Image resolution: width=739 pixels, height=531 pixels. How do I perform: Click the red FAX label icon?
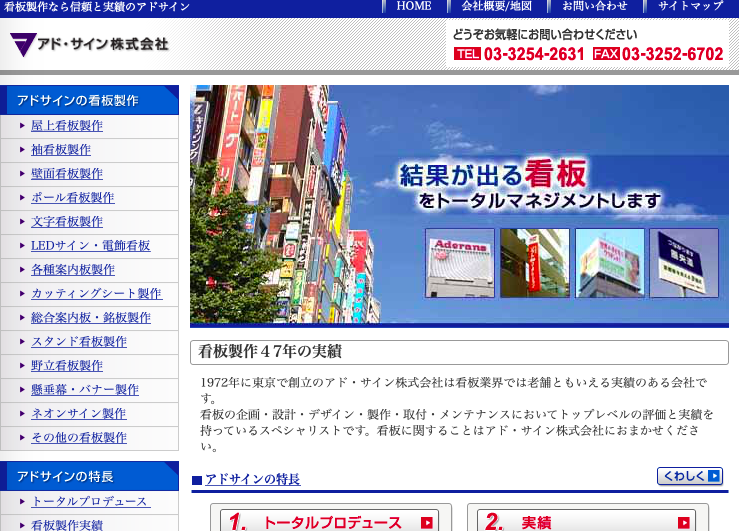point(606,54)
